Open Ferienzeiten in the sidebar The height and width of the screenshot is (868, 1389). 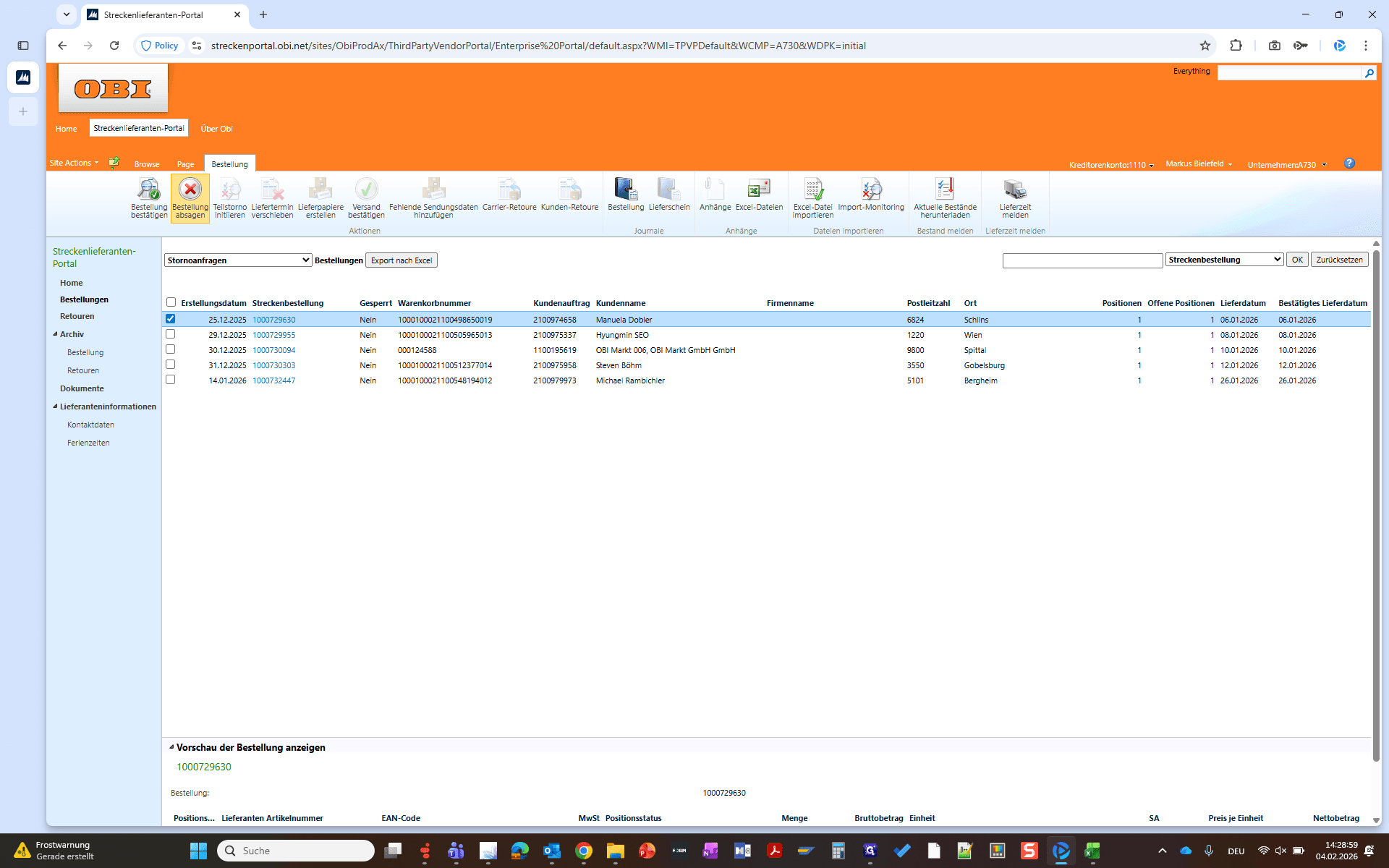[x=88, y=443]
